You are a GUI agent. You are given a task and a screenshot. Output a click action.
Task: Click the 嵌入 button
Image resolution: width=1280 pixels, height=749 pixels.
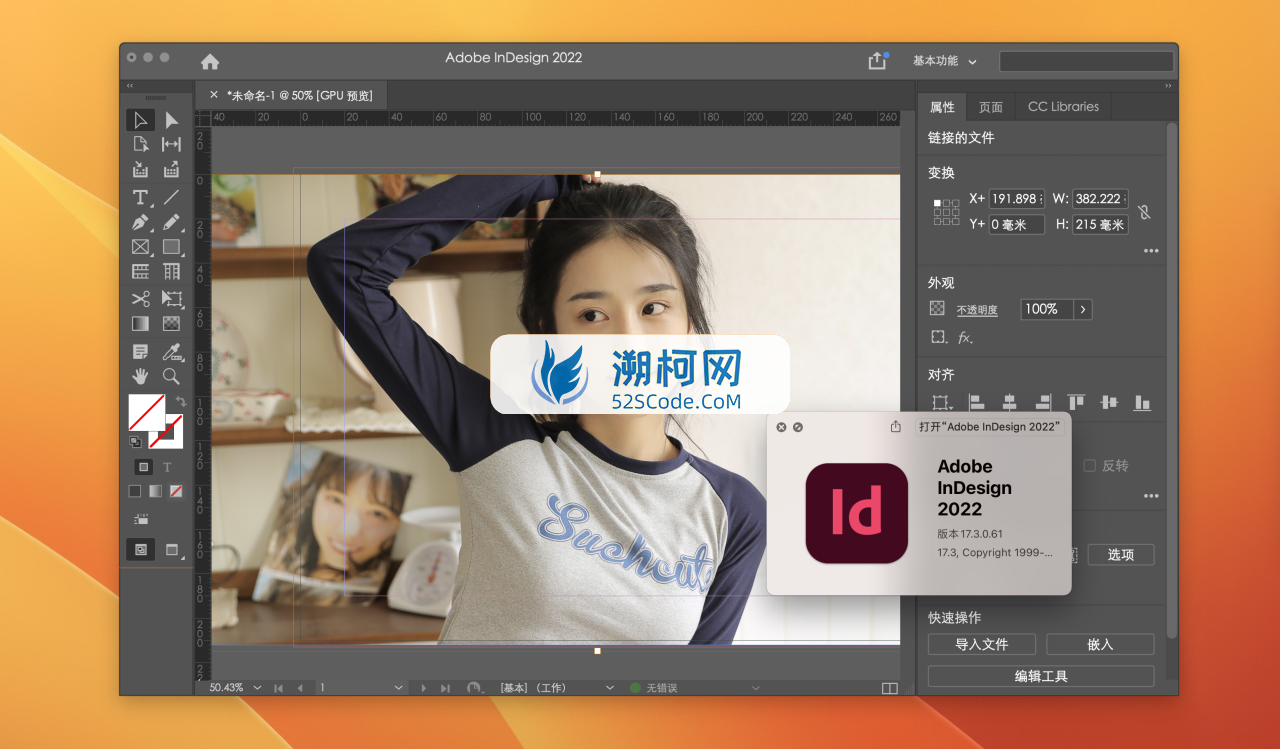point(1100,644)
